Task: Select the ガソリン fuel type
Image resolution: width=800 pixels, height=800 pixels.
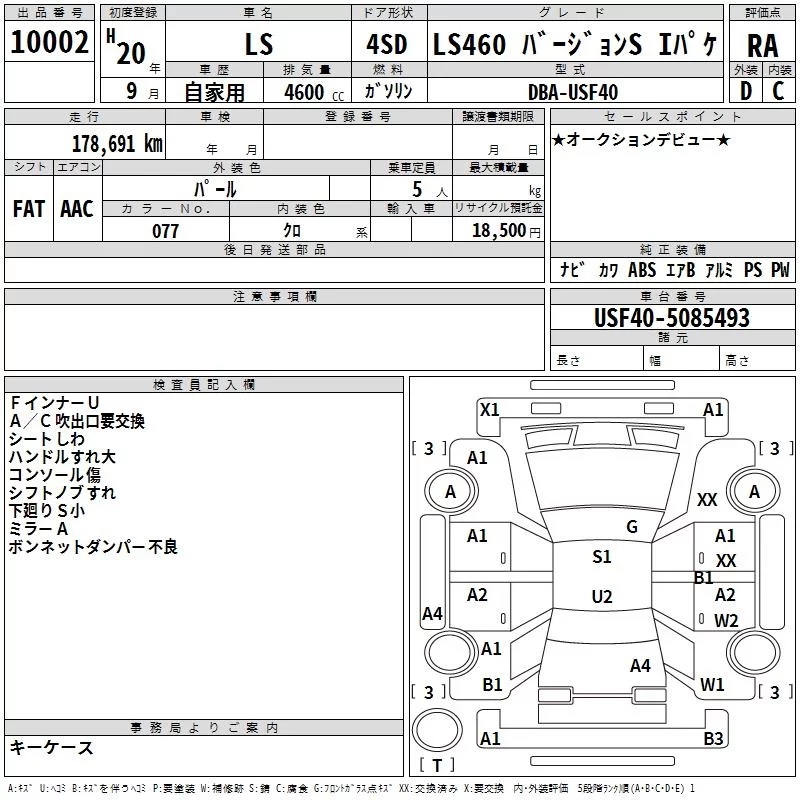Action: click(x=388, y=91)
